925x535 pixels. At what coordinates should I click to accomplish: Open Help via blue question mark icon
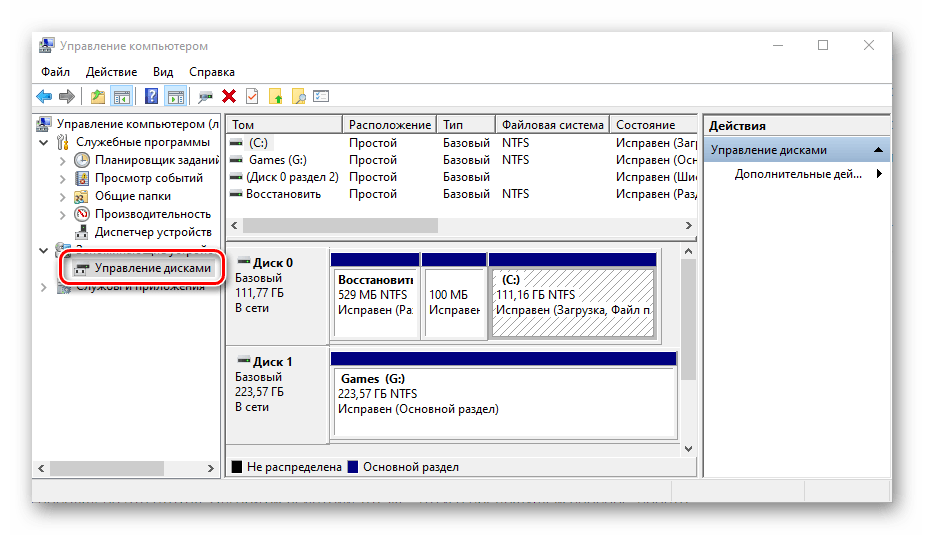coord(152,97)
